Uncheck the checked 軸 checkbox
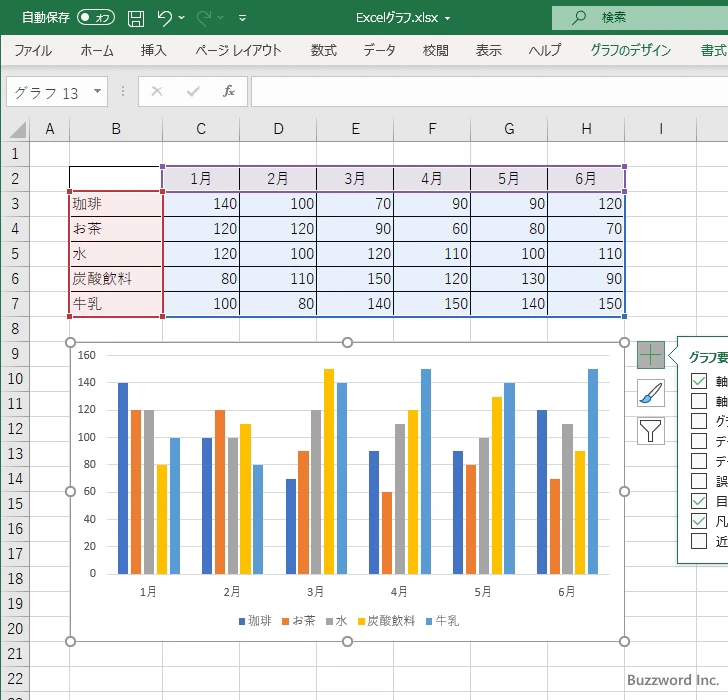 pos(699,381)
